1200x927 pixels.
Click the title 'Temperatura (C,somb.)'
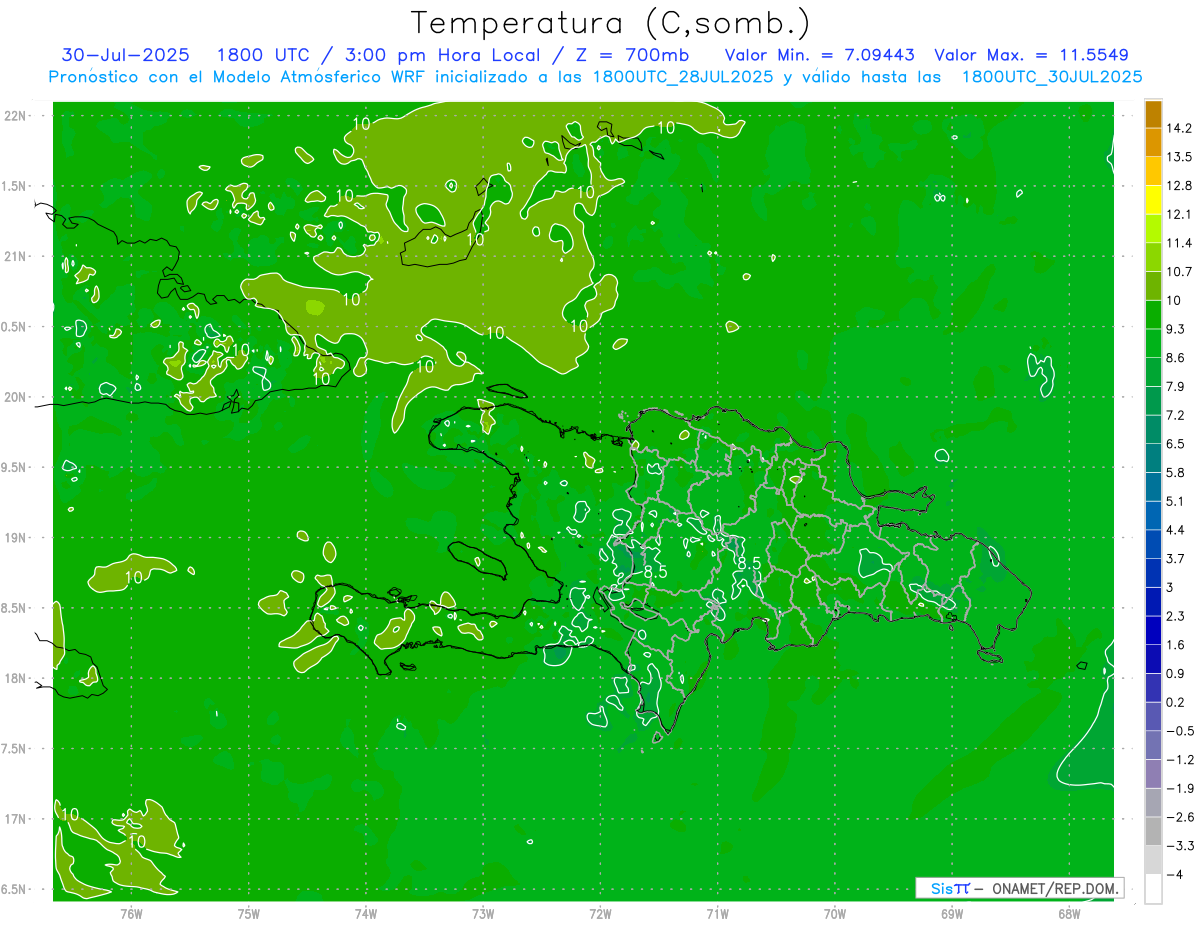tap(610, 23)
